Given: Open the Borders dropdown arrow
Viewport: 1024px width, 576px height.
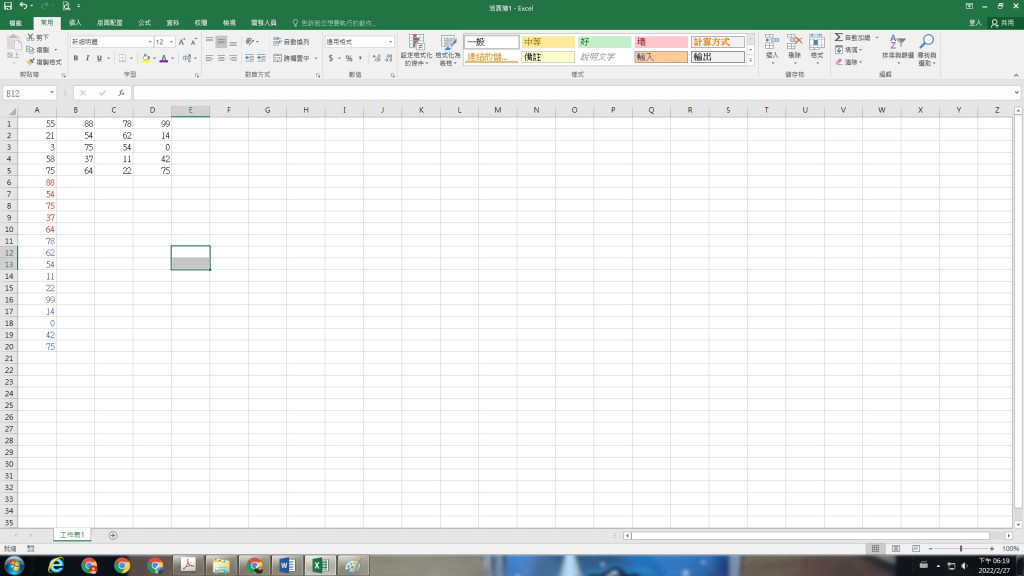Looking at the screenshot, I should coord(131,58).
